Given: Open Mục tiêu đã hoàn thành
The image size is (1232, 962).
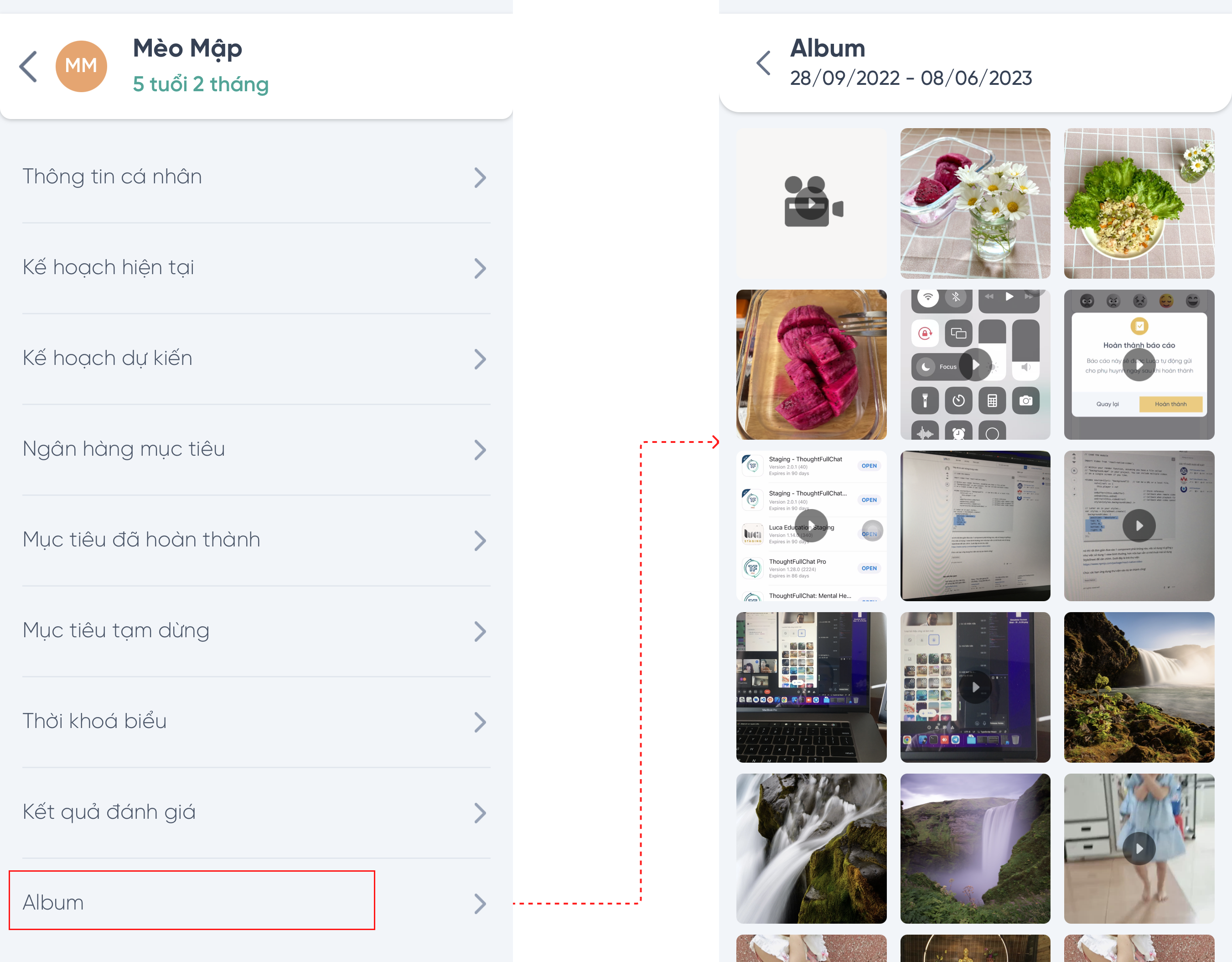Looking at the screenshot, I should (x=256, y=540).
